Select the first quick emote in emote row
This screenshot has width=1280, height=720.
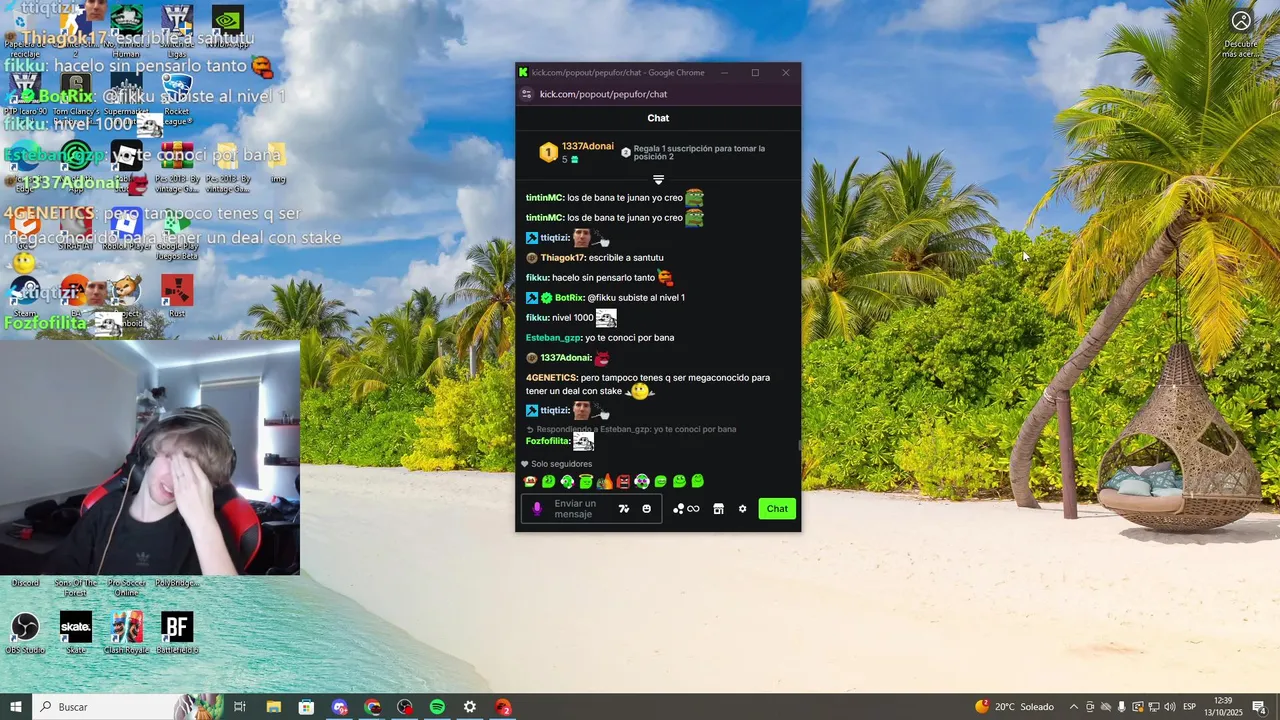530,482
